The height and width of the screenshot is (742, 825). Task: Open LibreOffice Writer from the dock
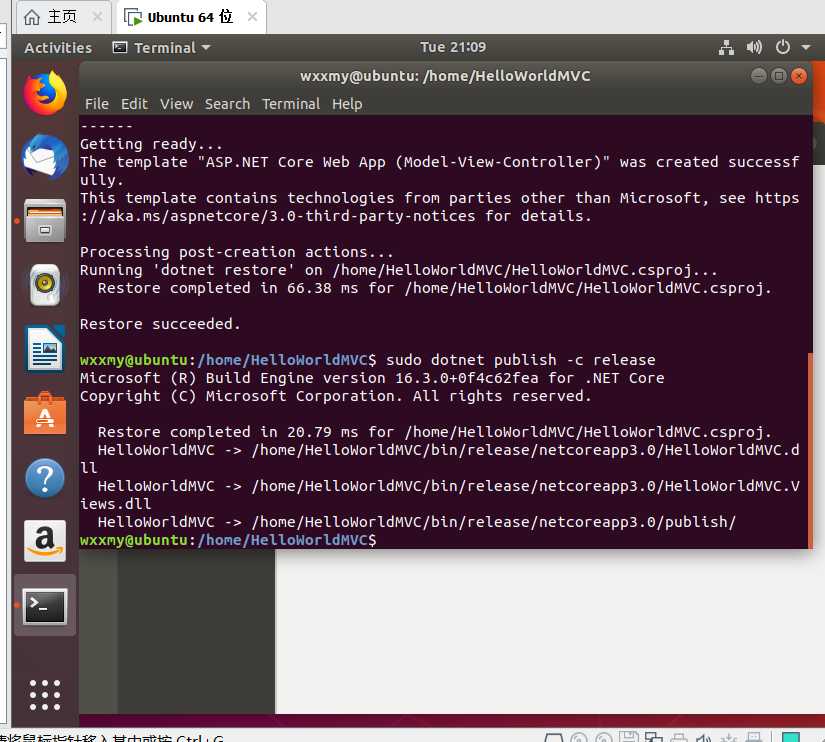[45, 349]
